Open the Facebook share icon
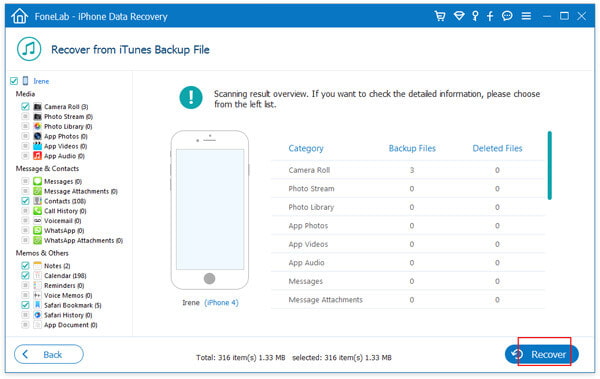The width and height of the screenshot is (600, 379). [x=490, y=16]
